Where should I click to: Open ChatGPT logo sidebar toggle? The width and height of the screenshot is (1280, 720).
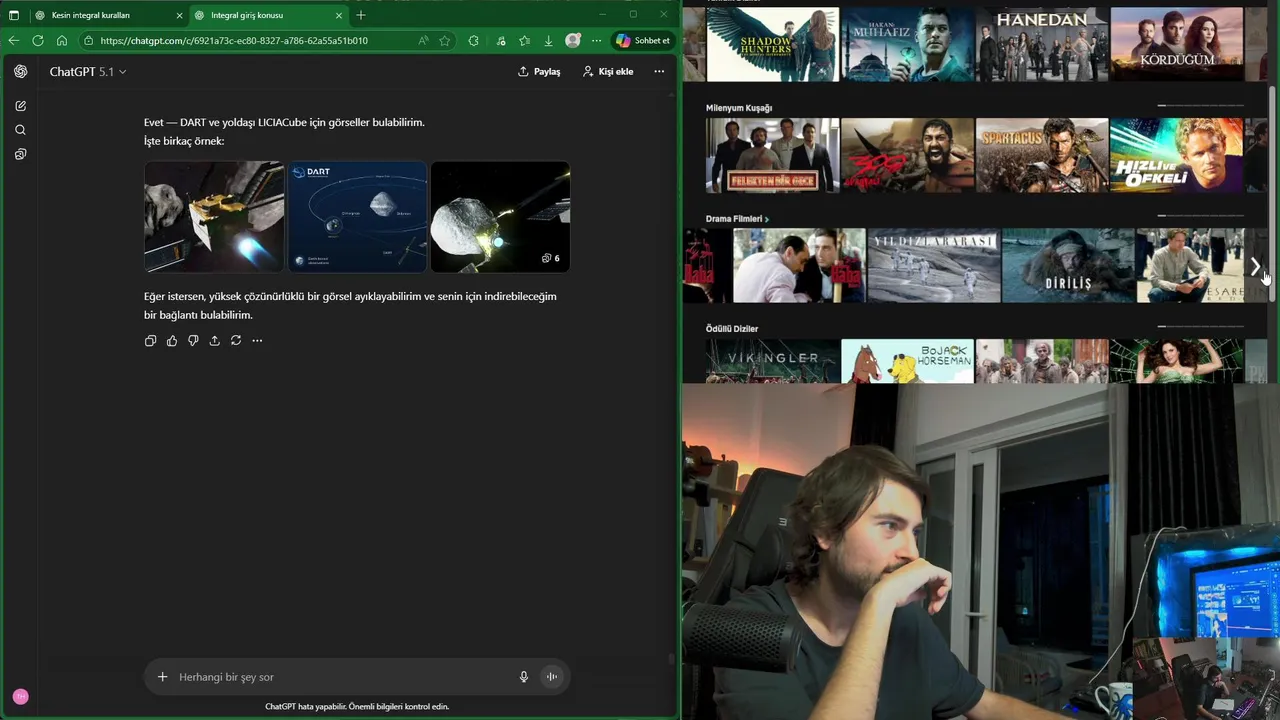tap(21, 72)
